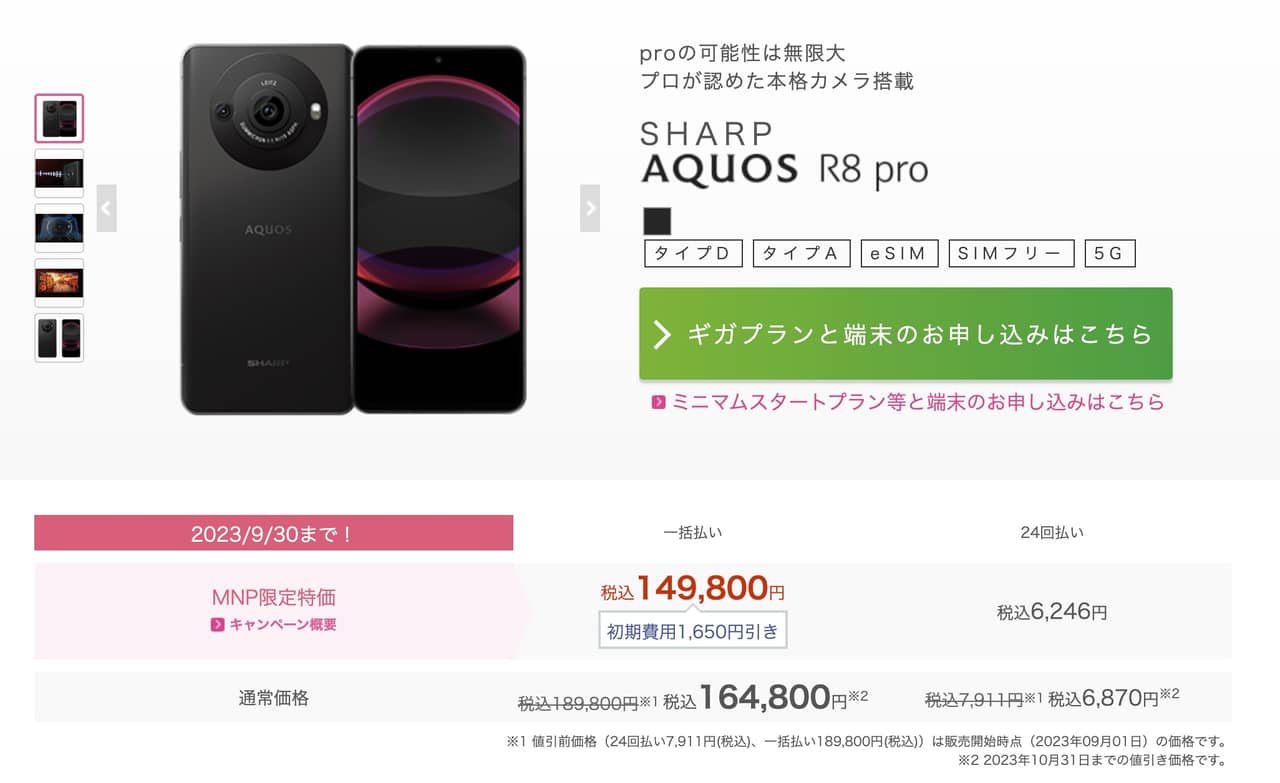Click the main AQUOS R8 pro phone image
This screenshot has width=1280, height=783.
[353, 229]
